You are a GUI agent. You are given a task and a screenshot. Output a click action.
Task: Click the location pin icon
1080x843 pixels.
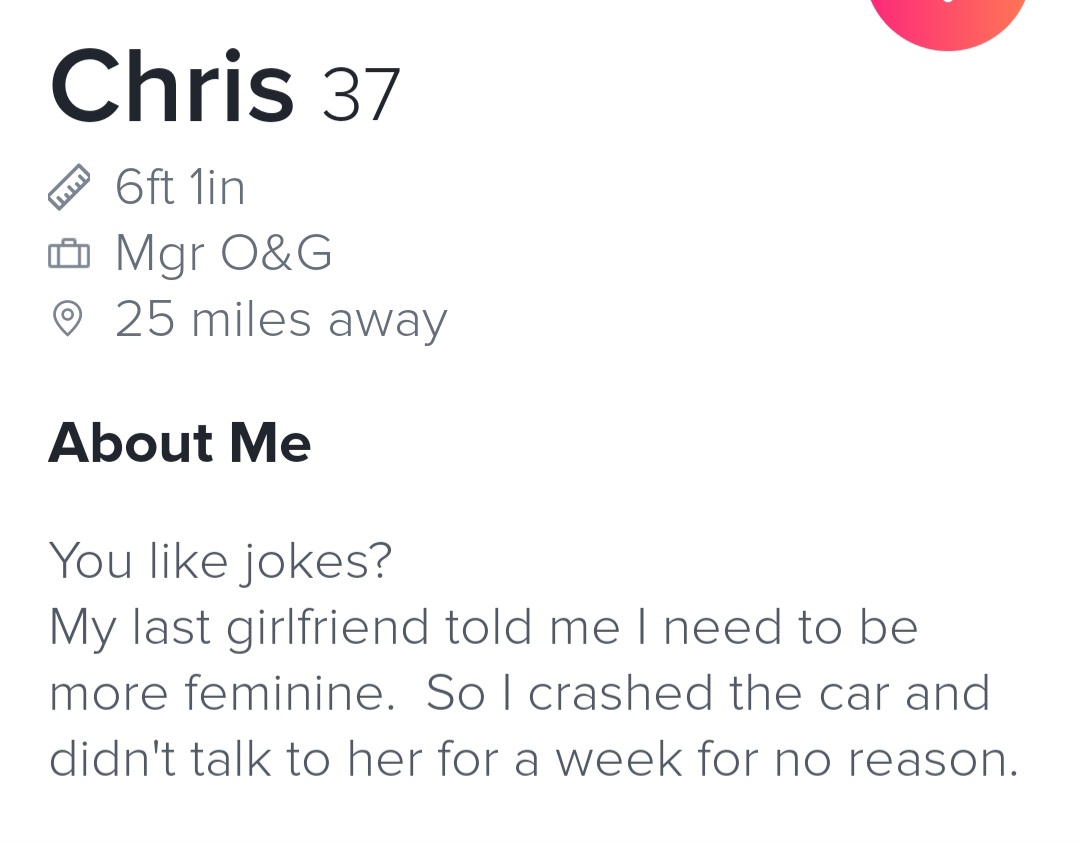tap(67, 320)
